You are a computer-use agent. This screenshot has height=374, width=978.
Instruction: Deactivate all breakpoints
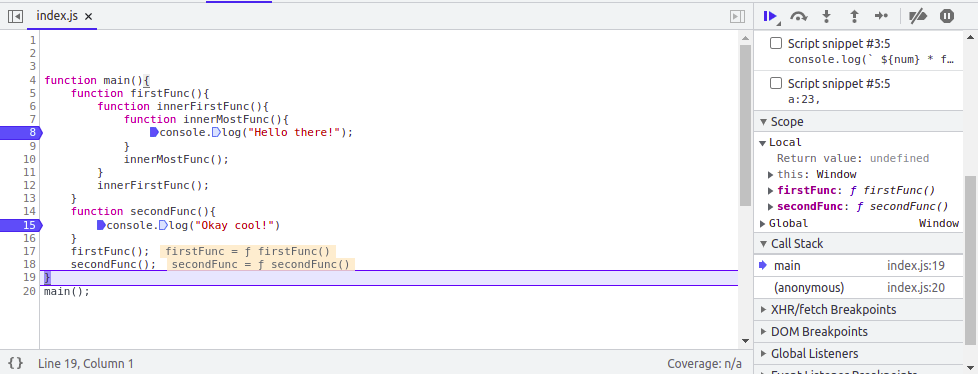pyautogui.click(x=917, y=17)
